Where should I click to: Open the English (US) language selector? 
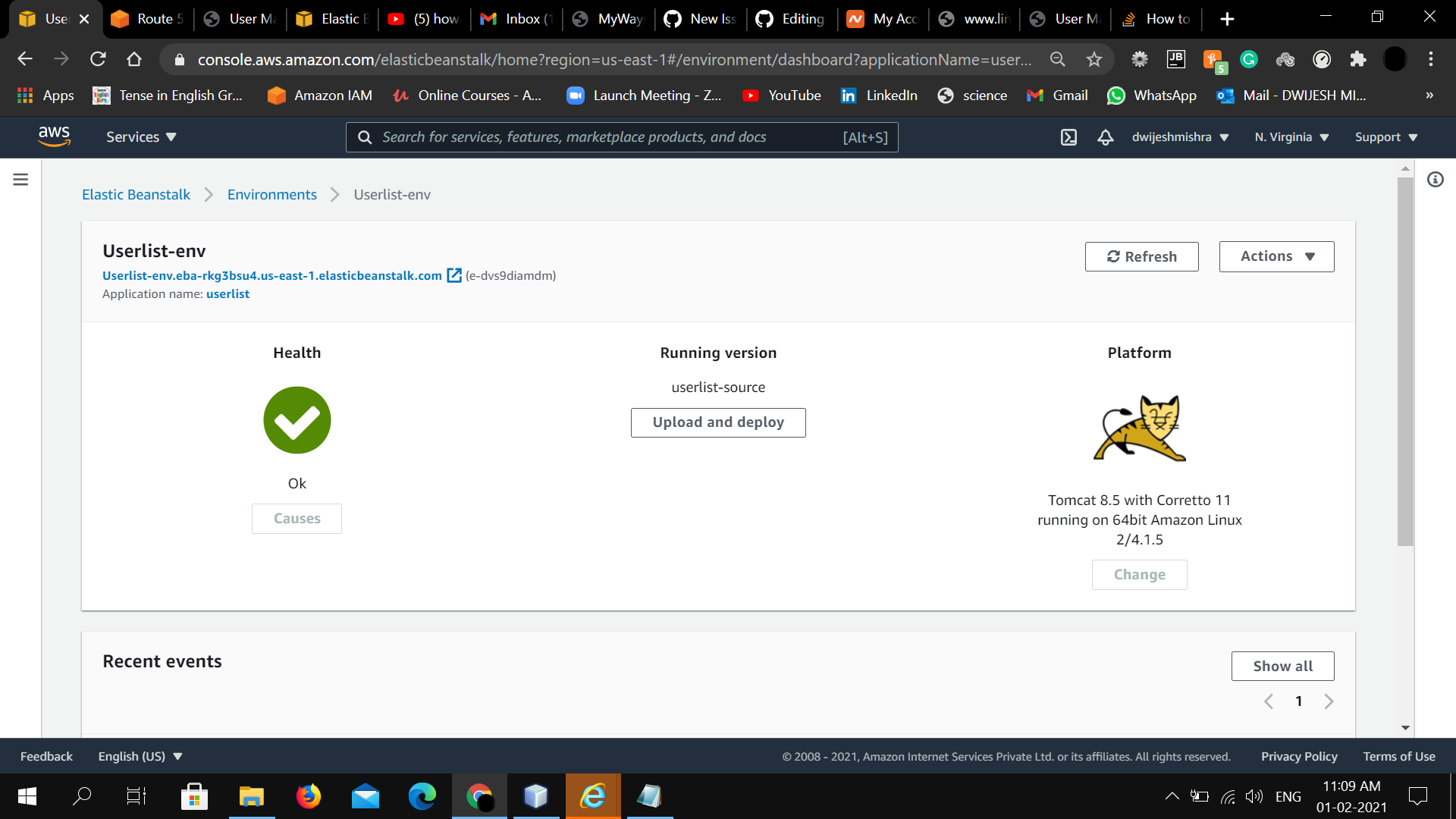click(x=140, y=756)
